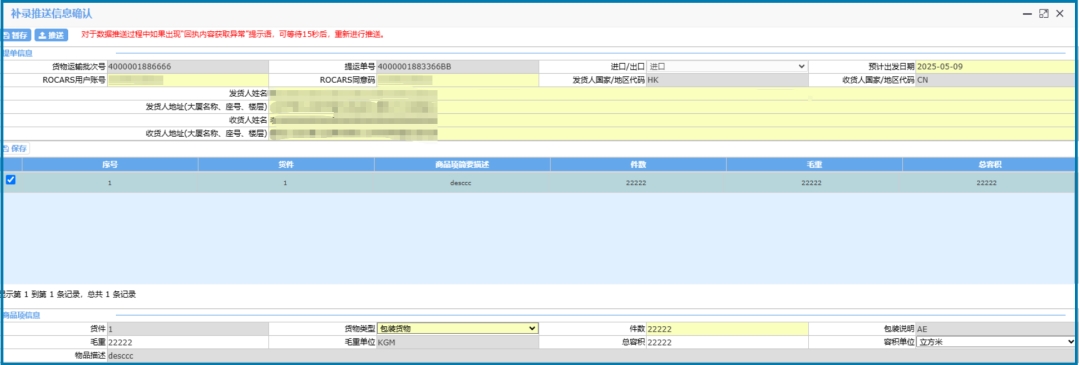Viewport: 1080px width, 365px height.
Task: Click the 暂存 (temporary save) button
Action: pos(16,34)
